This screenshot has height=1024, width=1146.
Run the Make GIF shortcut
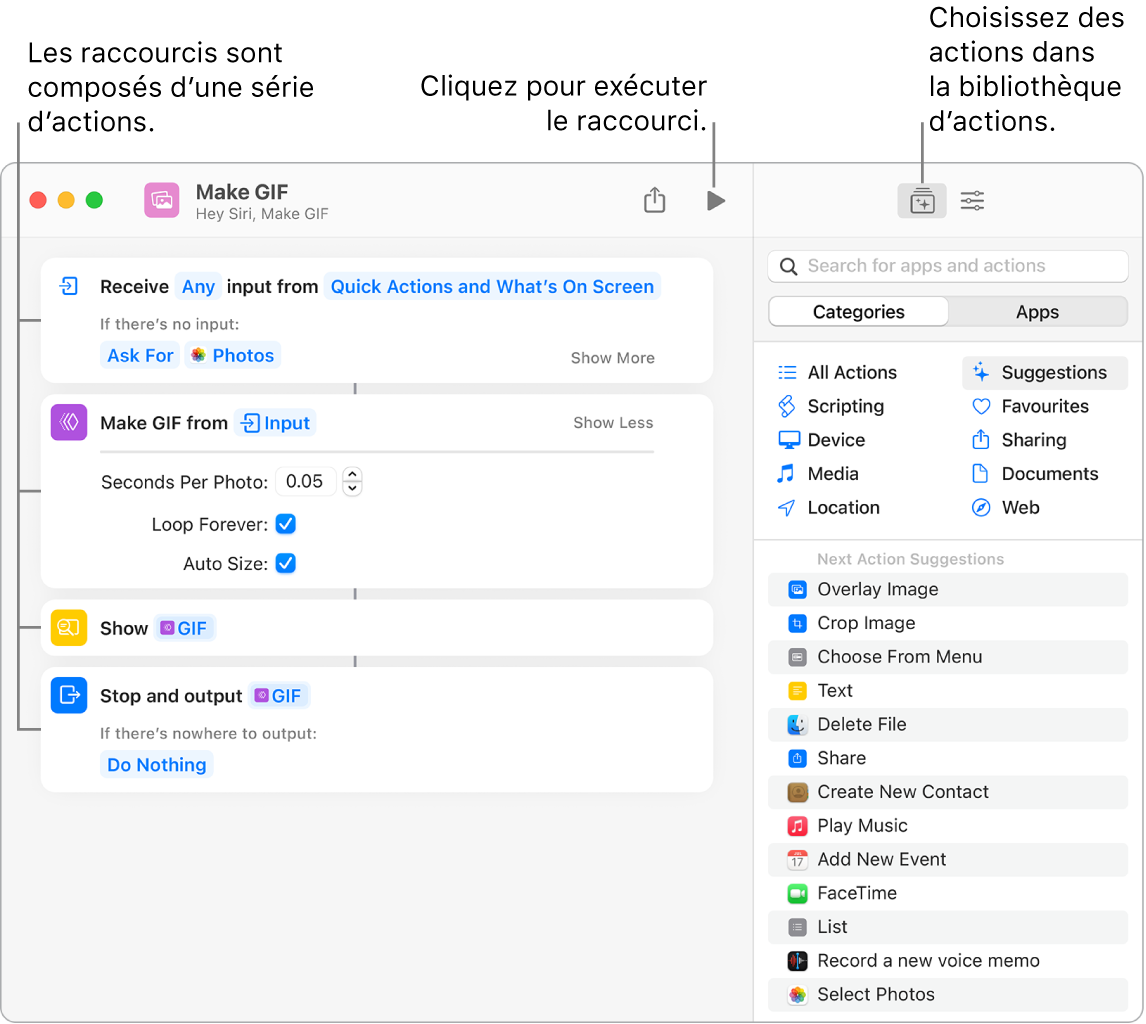715,201
